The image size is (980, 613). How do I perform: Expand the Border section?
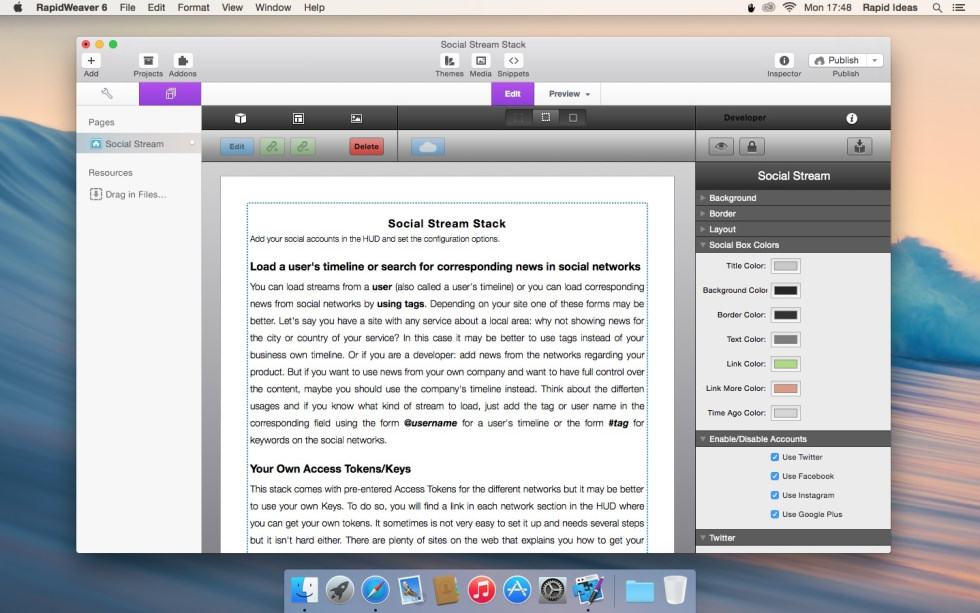(793, 213)
